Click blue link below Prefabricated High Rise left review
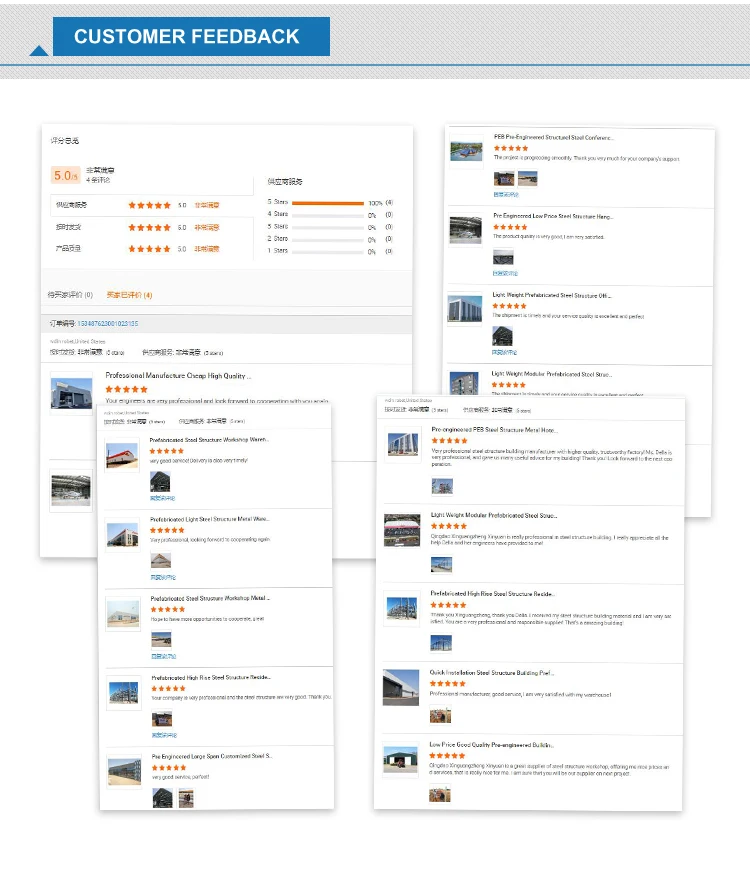Image resolution: width=750 pixels, height=872 pixels. click(163, 735)
